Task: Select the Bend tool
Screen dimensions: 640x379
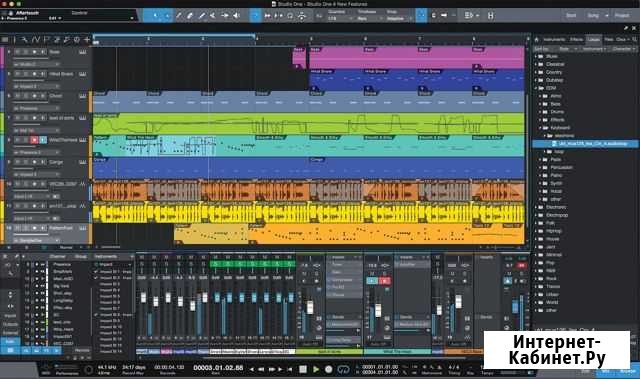Action: pos(224,16)
